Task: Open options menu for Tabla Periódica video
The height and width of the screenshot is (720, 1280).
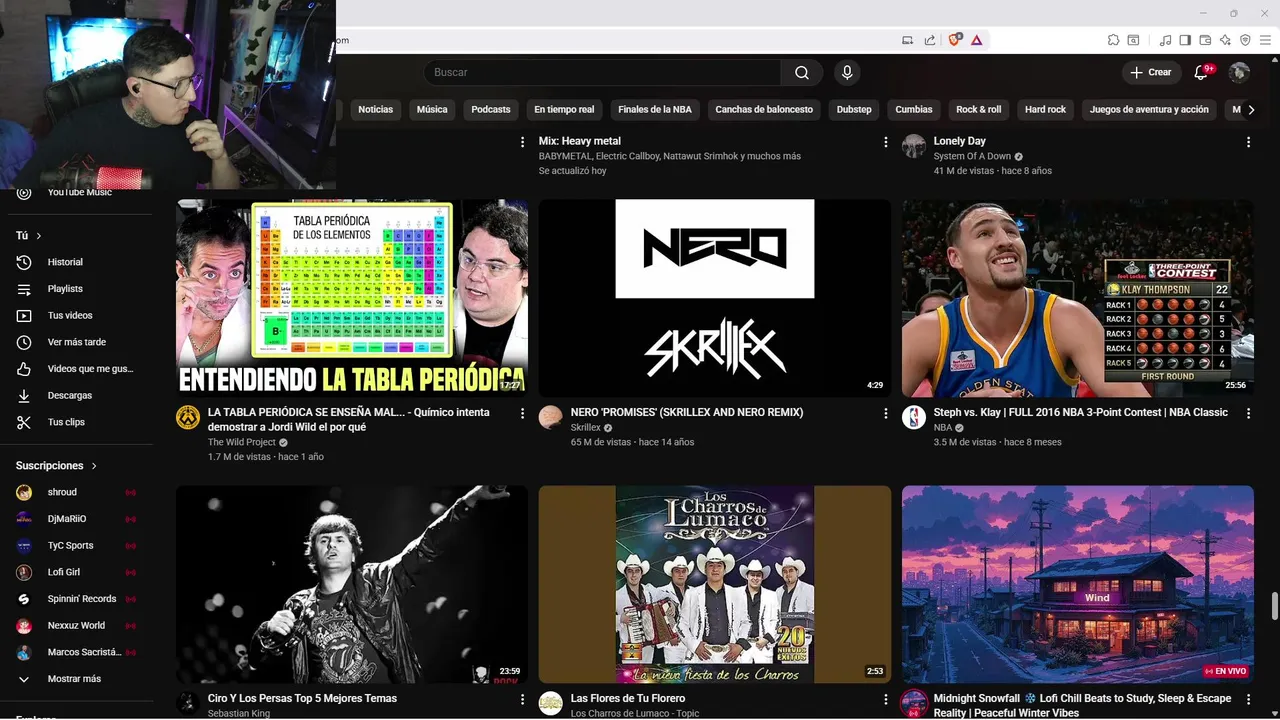Action: coord(522,413)
